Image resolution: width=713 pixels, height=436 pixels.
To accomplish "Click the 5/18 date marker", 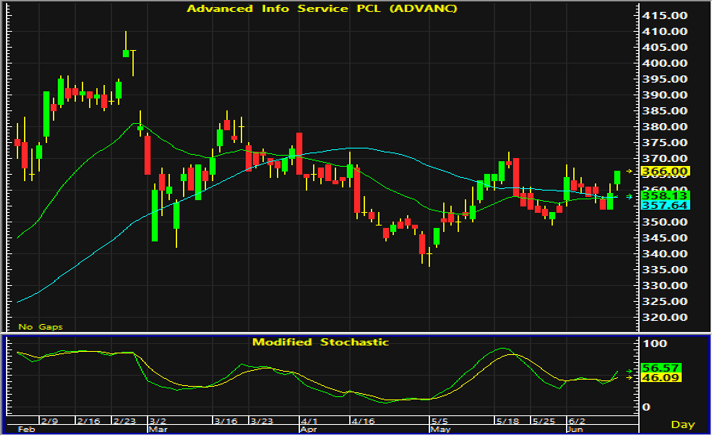I will pos(507,421).
